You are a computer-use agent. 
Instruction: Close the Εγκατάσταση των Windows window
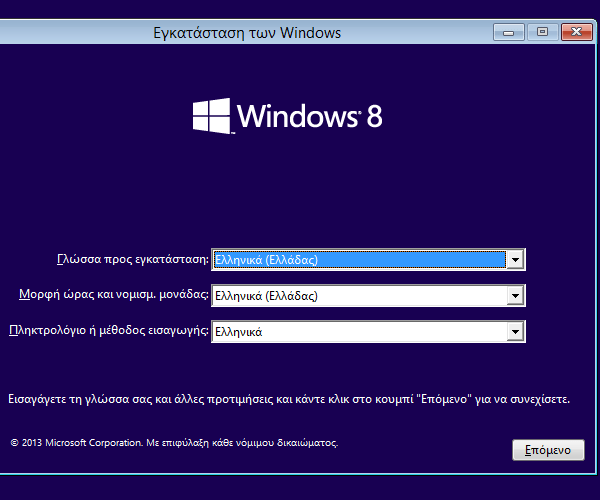[576, 32]
